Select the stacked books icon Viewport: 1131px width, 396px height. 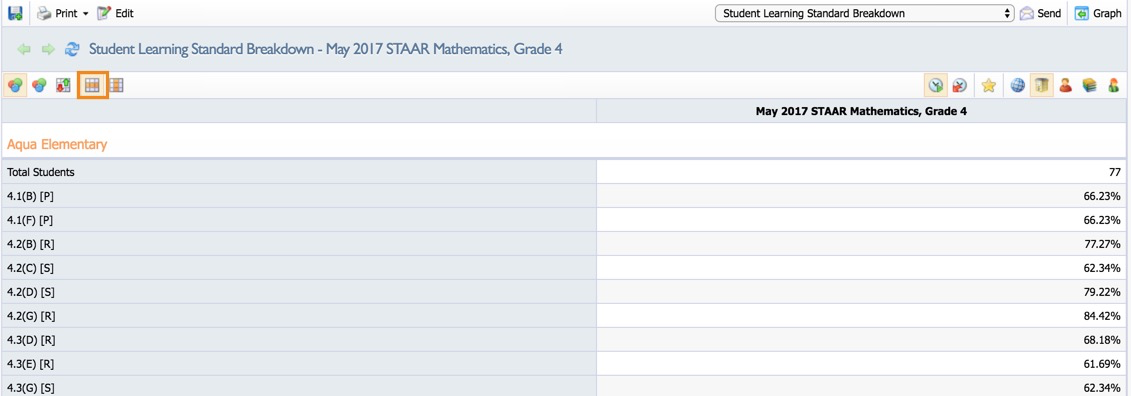[1089, 85]
